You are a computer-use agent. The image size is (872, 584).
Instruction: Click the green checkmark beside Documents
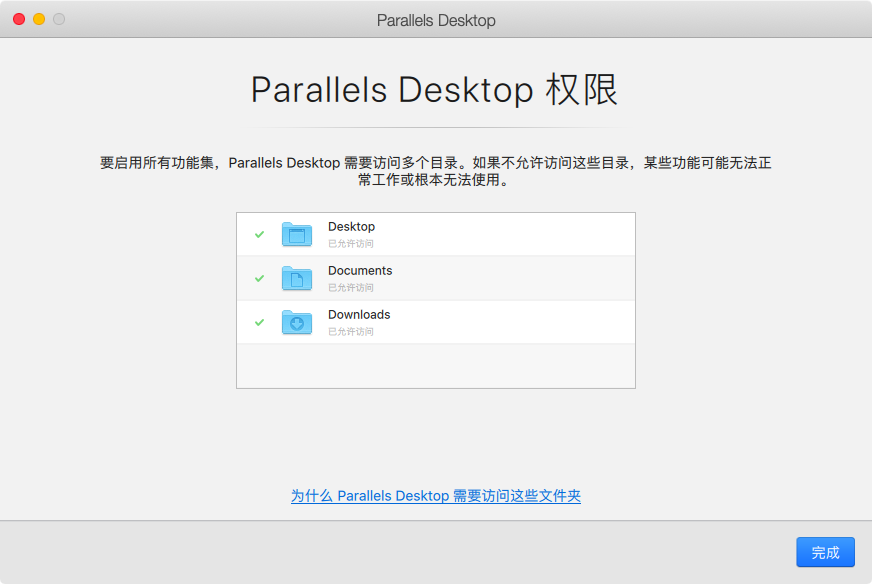[x=259, y=278]
